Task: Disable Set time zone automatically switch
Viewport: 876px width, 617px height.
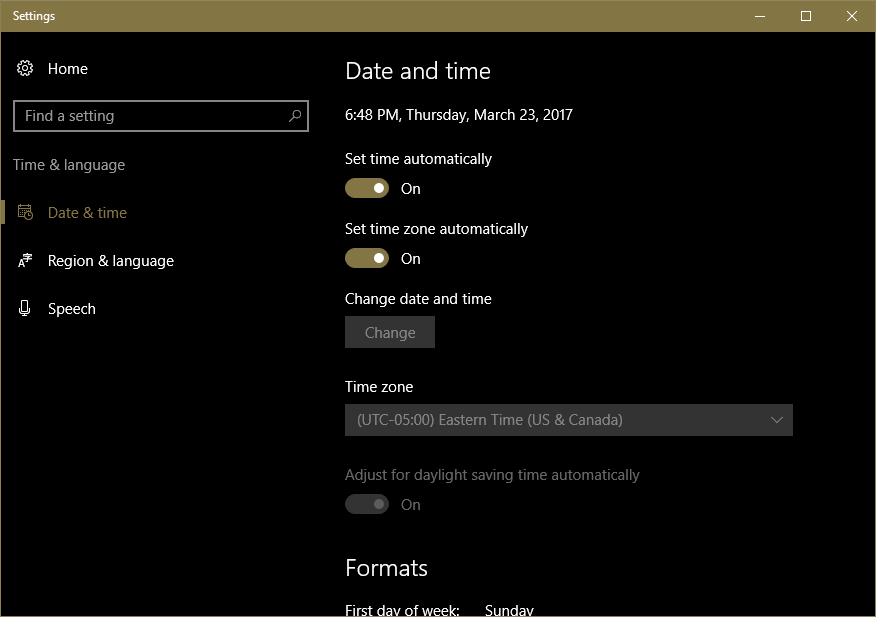Action: click(367, 259)
